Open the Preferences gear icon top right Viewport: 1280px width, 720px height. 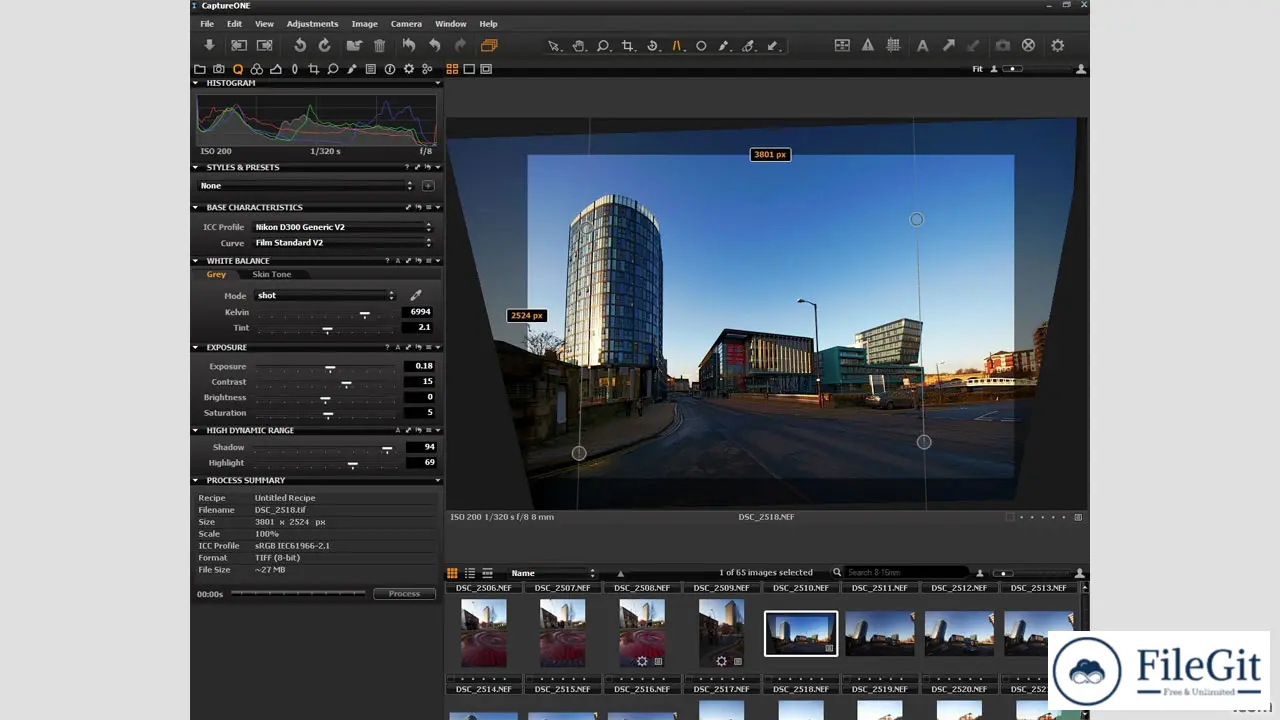click(x=1058, y=45)
